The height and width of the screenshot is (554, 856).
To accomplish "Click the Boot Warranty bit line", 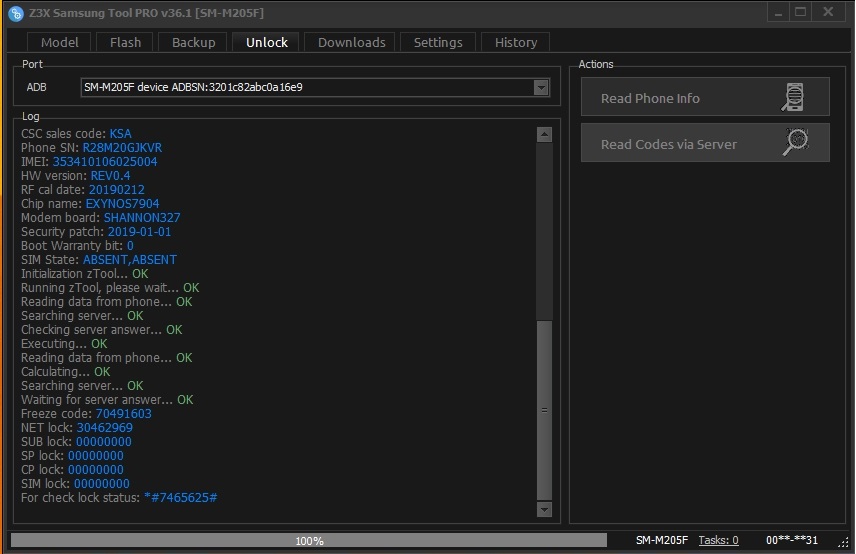I will tap(77, 246).
